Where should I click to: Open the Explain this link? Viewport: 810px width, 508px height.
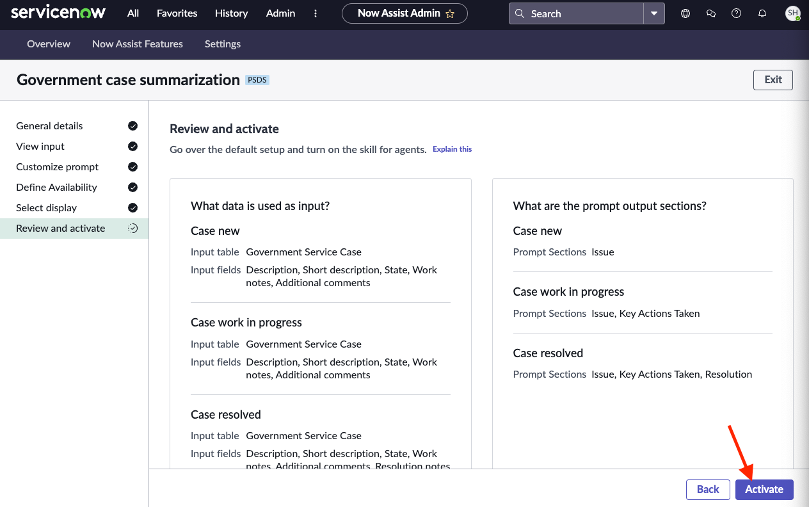(452, 149)
